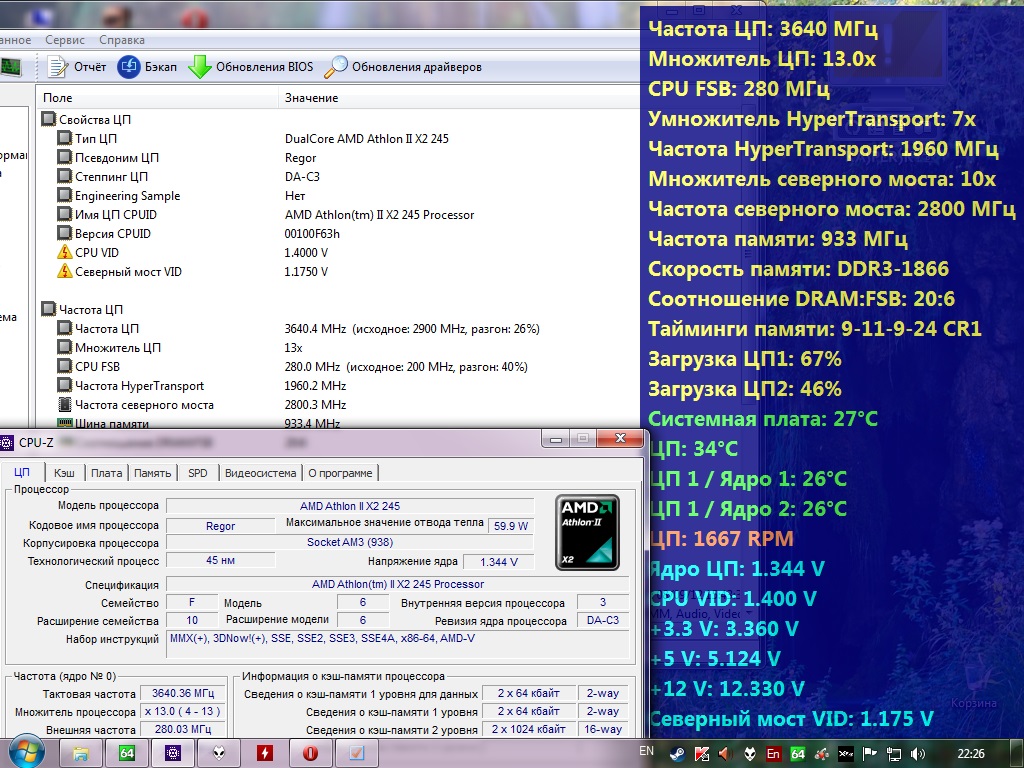Select Частота северного моста chip icon
The width and height of the screenshot is (1024, 768).
point(64,404)
